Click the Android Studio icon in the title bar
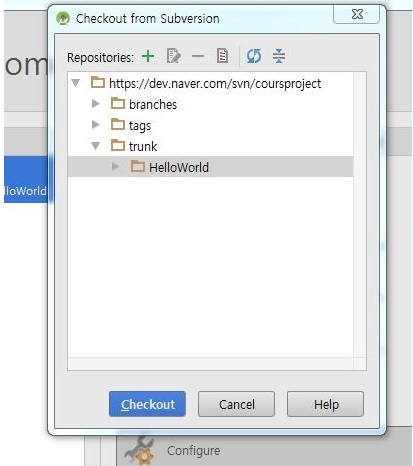413x466 pixels. tap(63, 18)
